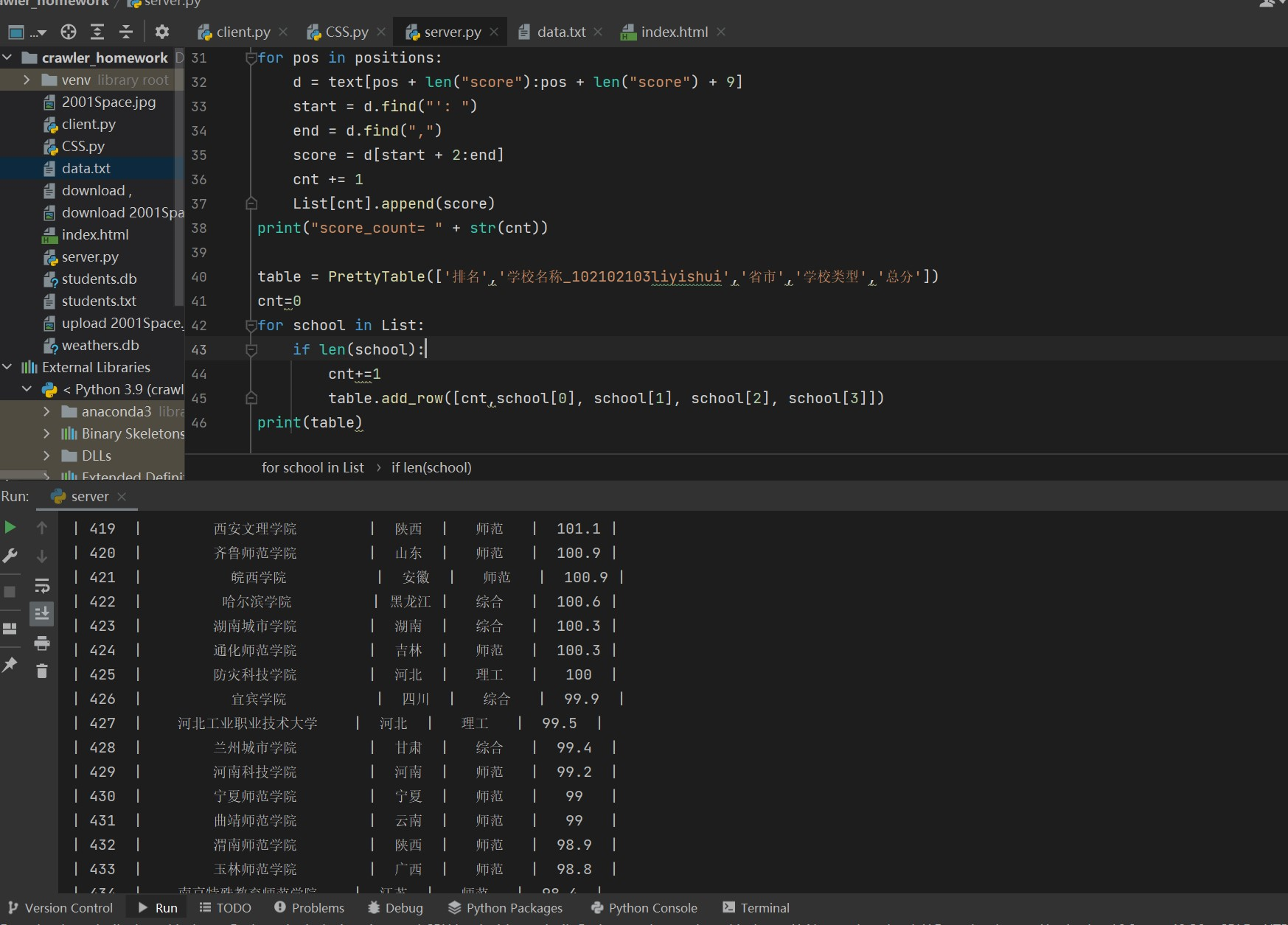Close the index.html tab

pyautogui.click(x=721, y=32)
